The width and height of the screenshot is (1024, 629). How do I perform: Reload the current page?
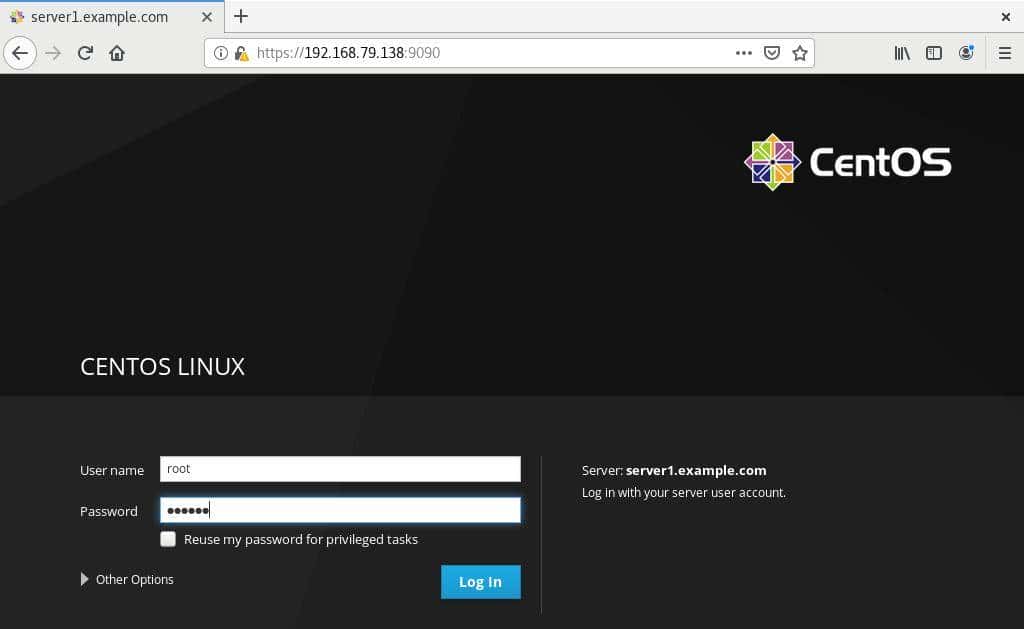point(85,53)
